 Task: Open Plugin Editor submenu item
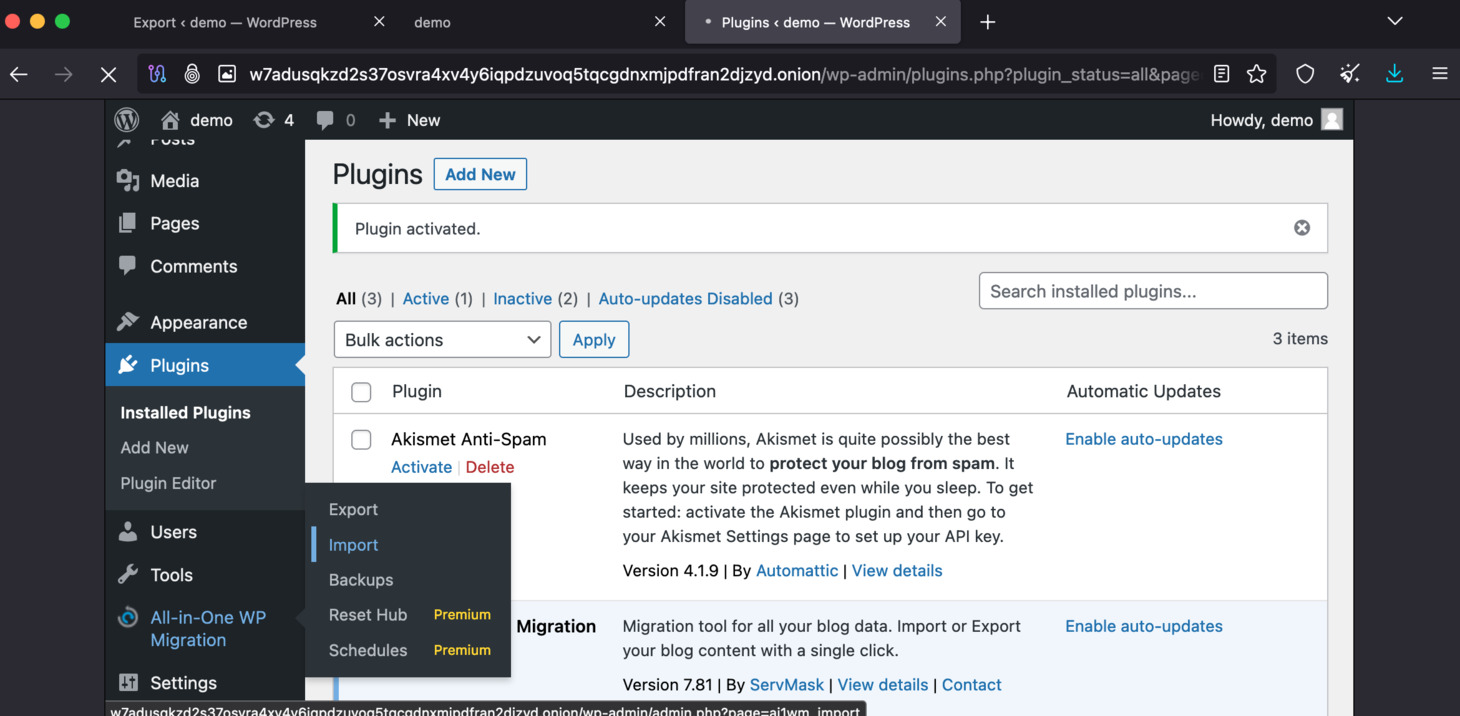(168, 483)
